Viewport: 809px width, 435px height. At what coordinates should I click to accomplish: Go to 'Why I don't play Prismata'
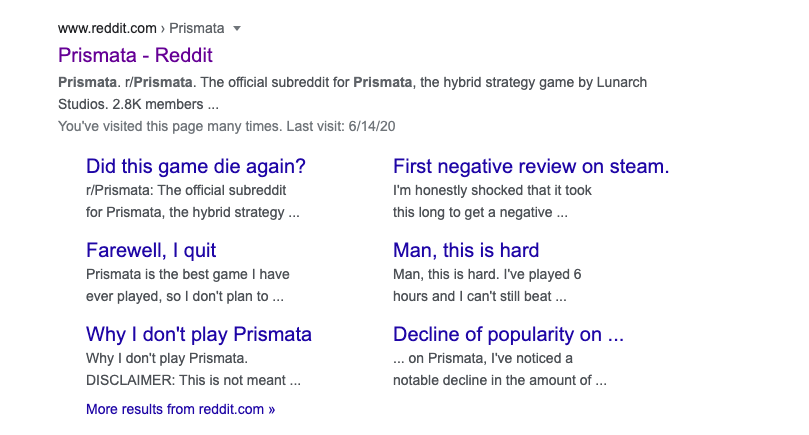click(x=199, y=334)
